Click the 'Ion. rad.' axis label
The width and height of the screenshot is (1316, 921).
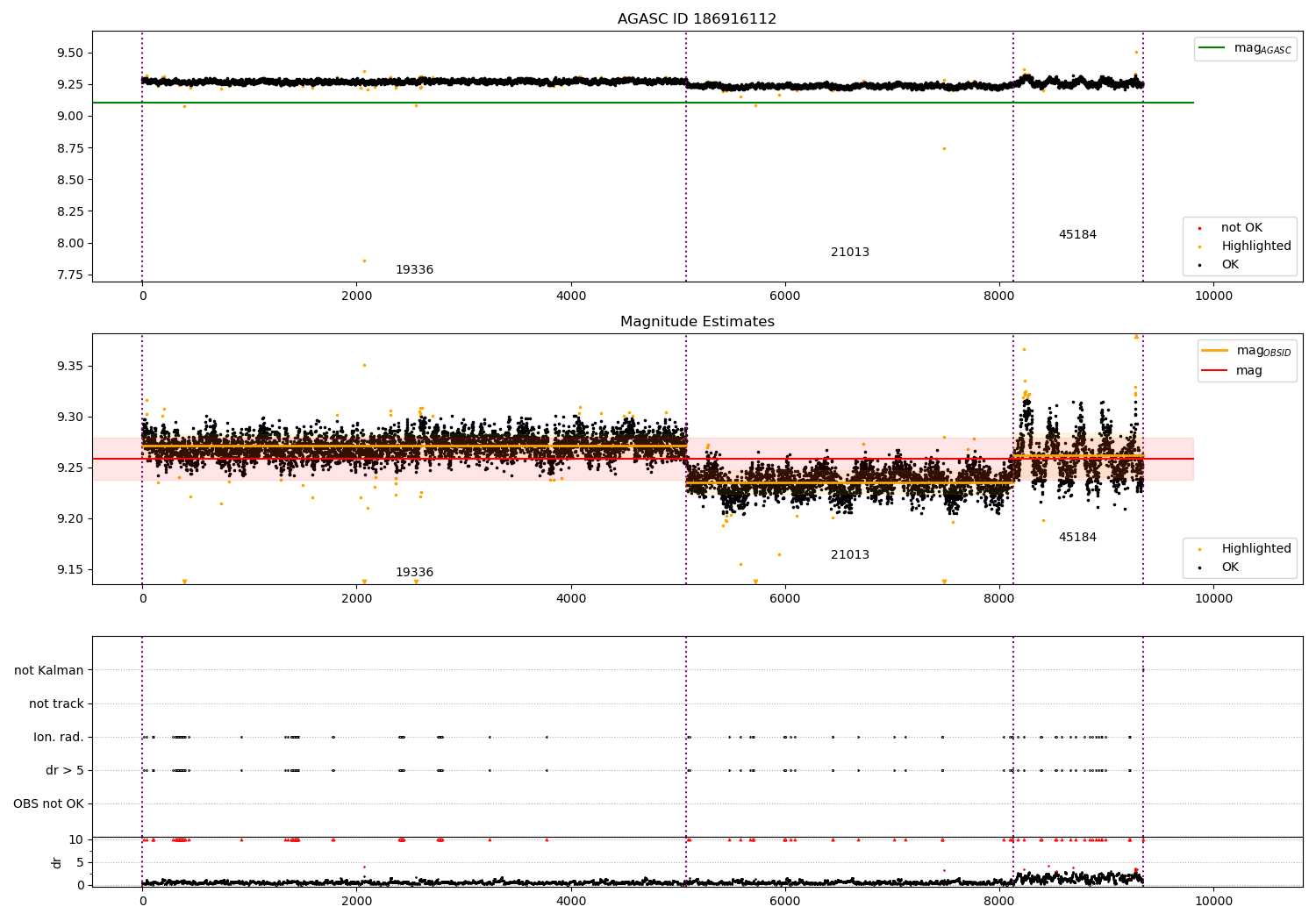59,738
